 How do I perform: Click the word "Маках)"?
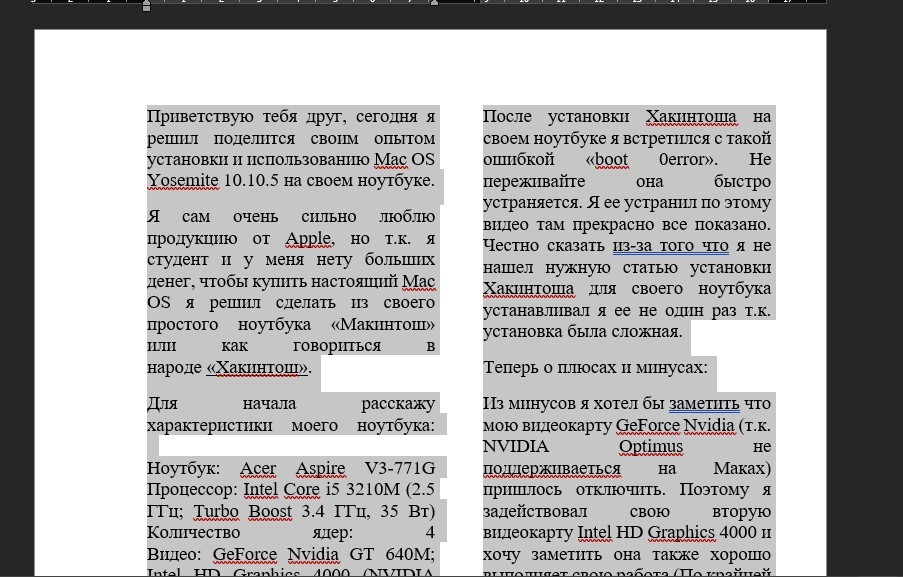(x=742, y=469)
